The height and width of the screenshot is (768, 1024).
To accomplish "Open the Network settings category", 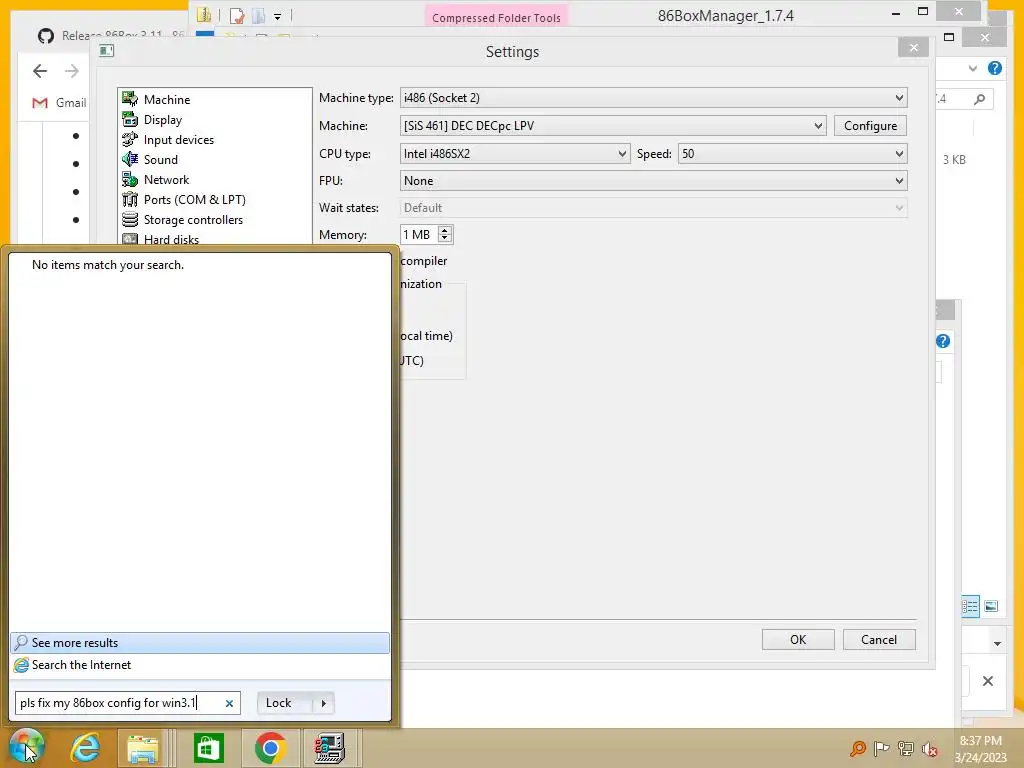I will (x=156, y=180).
